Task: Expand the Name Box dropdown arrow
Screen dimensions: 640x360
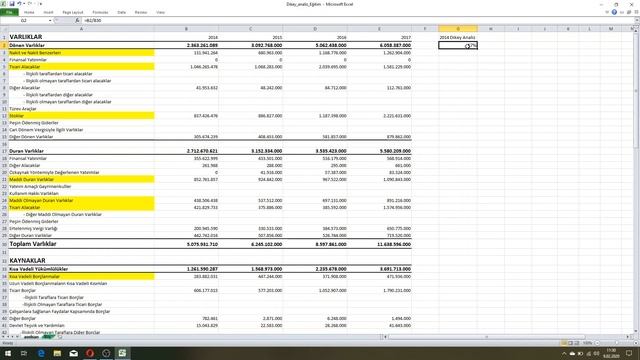Action: (x=50, y=20)
